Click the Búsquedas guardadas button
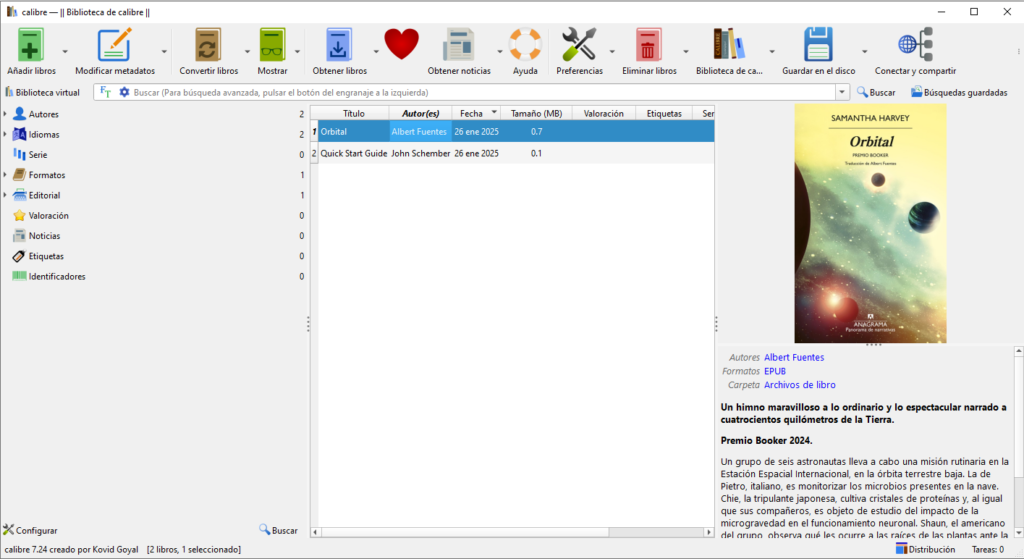 coord(959,92)
